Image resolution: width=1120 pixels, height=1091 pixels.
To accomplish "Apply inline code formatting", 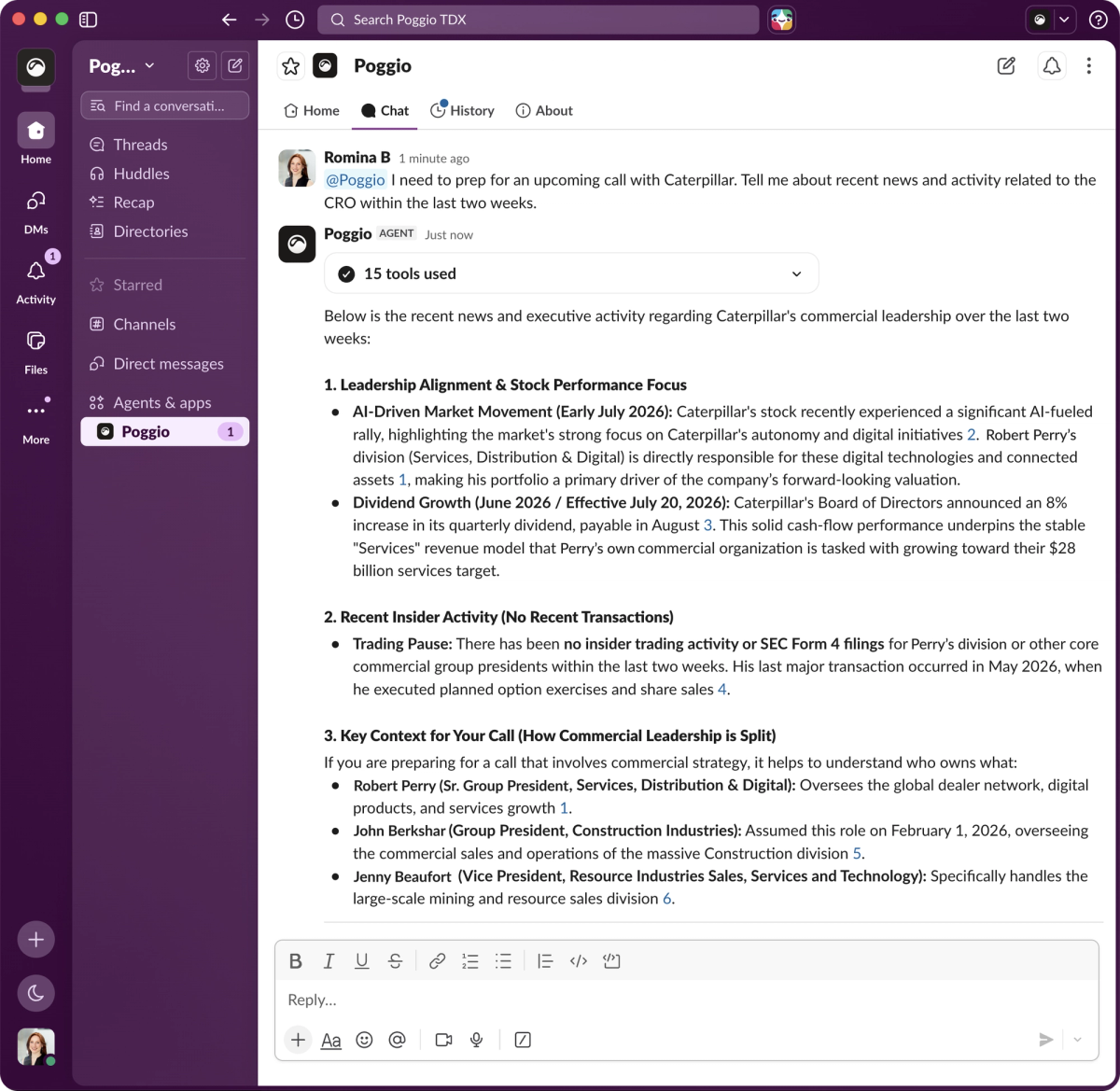I will [x=579, y=961].
